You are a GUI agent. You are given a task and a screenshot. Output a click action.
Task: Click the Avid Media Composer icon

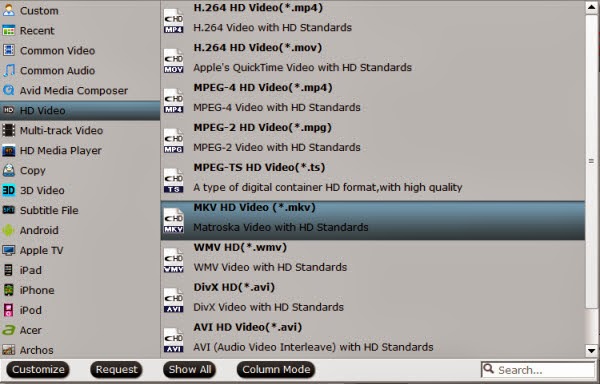pos(8,90)
